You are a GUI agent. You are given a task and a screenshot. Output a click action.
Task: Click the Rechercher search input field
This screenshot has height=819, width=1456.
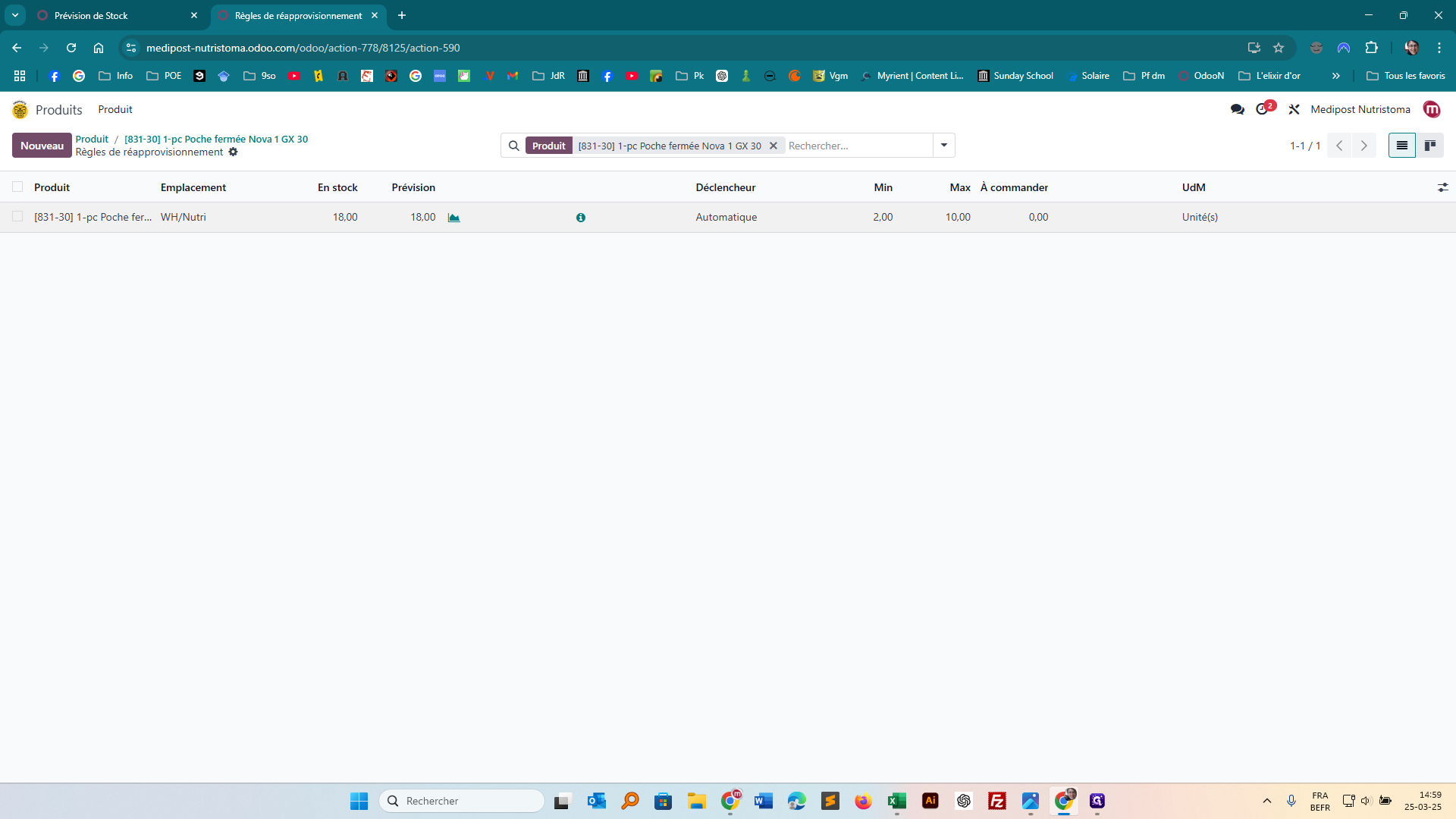pos(857,146)
